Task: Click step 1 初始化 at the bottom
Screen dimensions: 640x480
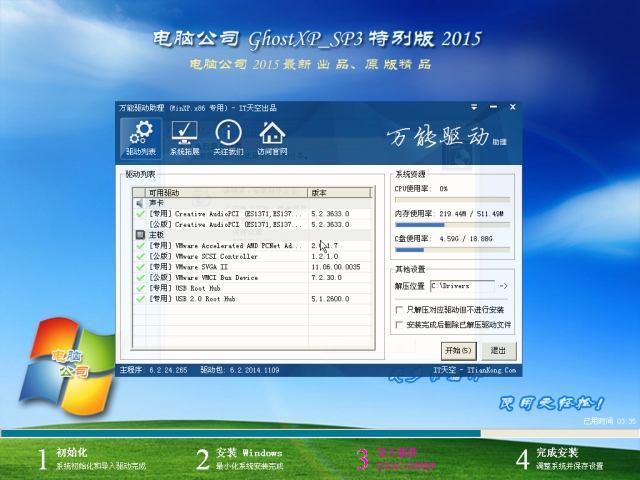Action: pos(92,459)
